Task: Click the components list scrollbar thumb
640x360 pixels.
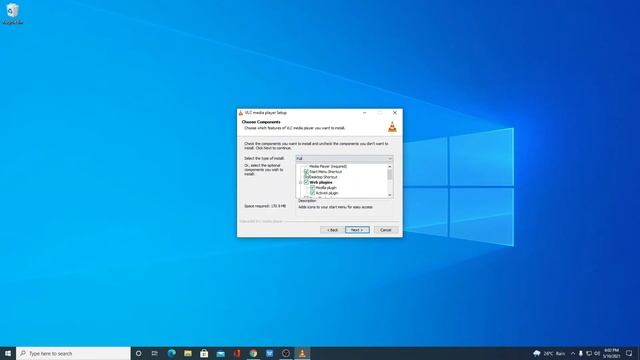Action: point(390,175)
